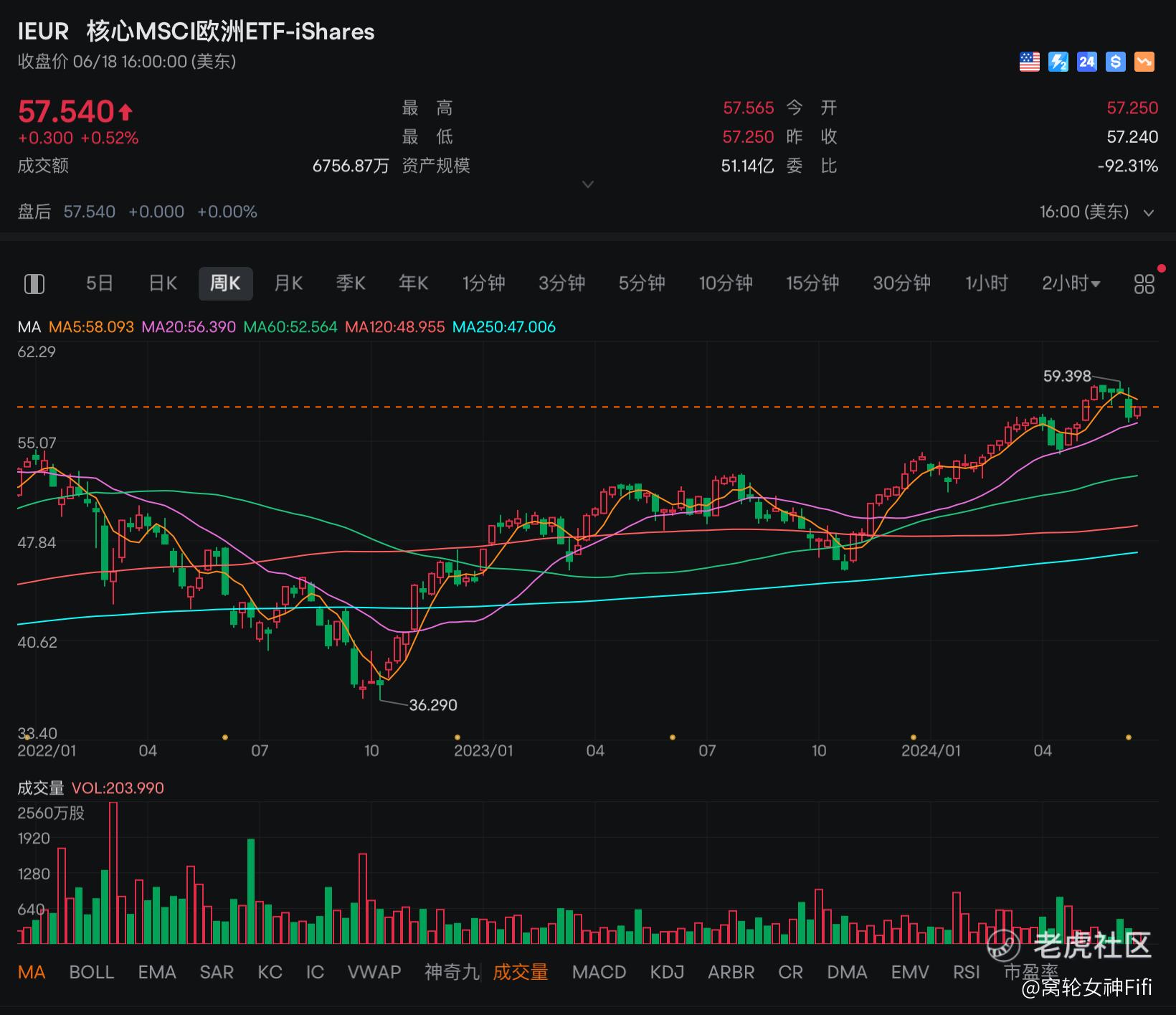Click the blue 24-hour trading icon
The image size is (1176, 1015).
point(1087,62)
